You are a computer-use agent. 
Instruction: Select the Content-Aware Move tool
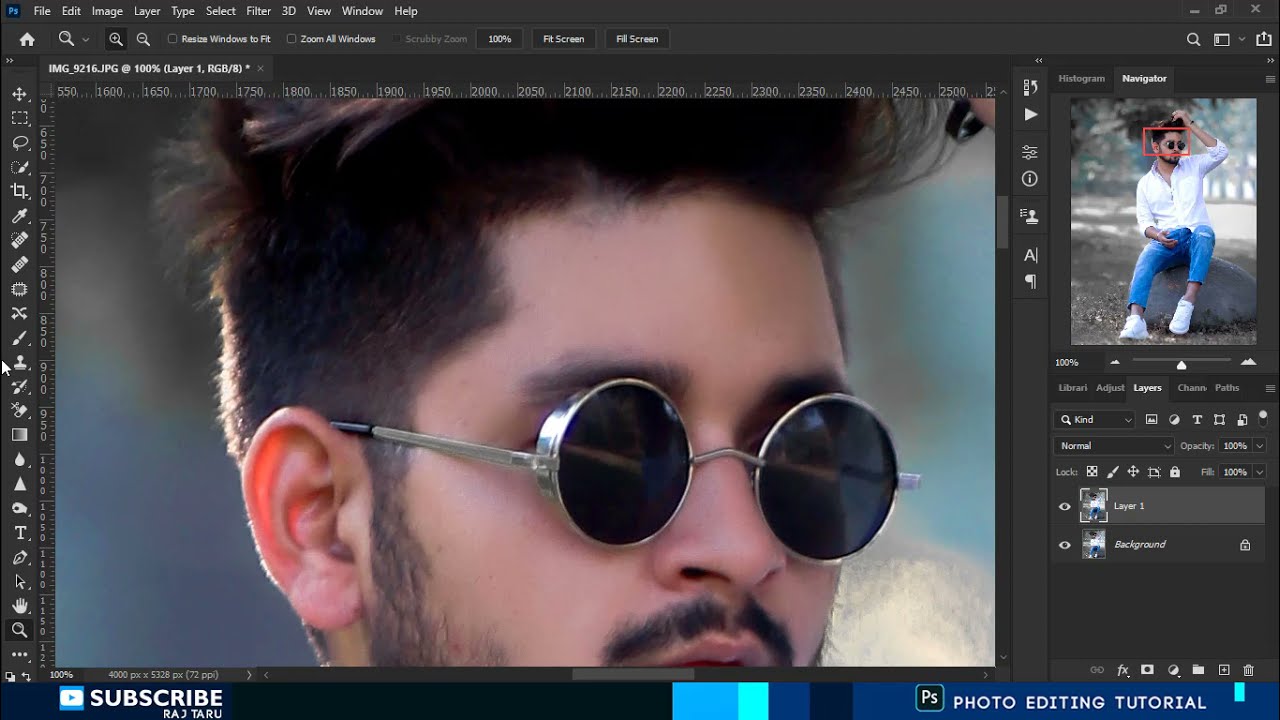(19, 313)
